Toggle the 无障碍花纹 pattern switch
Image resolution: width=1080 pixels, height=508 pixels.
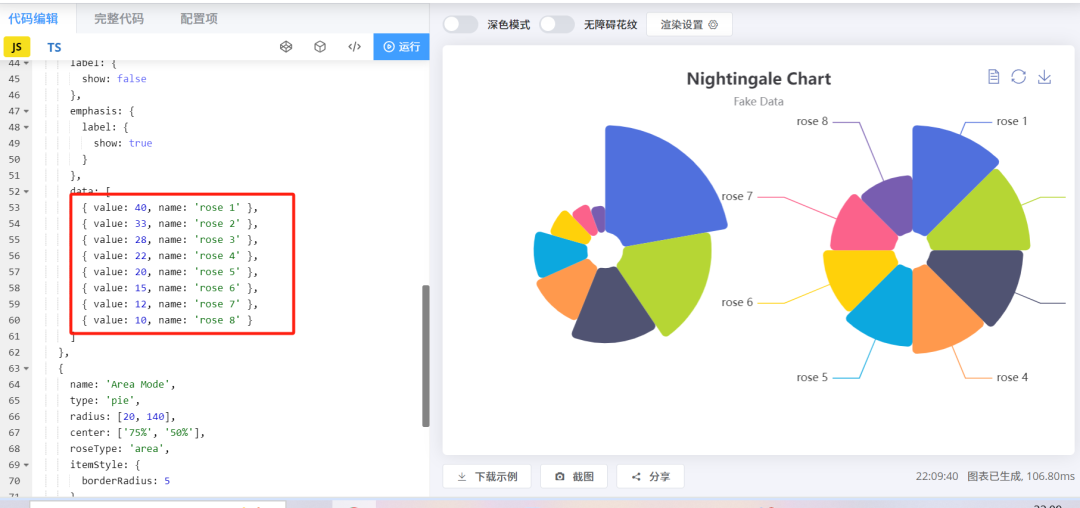(557, 24)
